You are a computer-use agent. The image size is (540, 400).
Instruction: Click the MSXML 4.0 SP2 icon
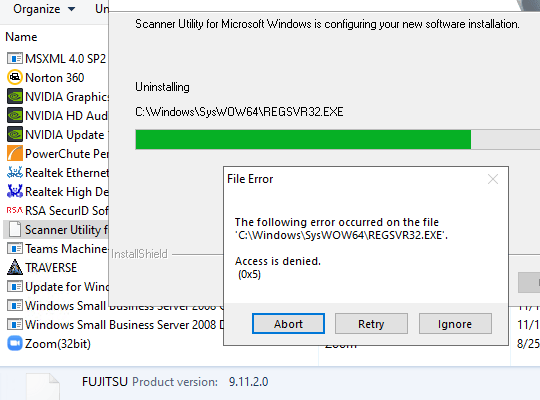pos(15,58)
